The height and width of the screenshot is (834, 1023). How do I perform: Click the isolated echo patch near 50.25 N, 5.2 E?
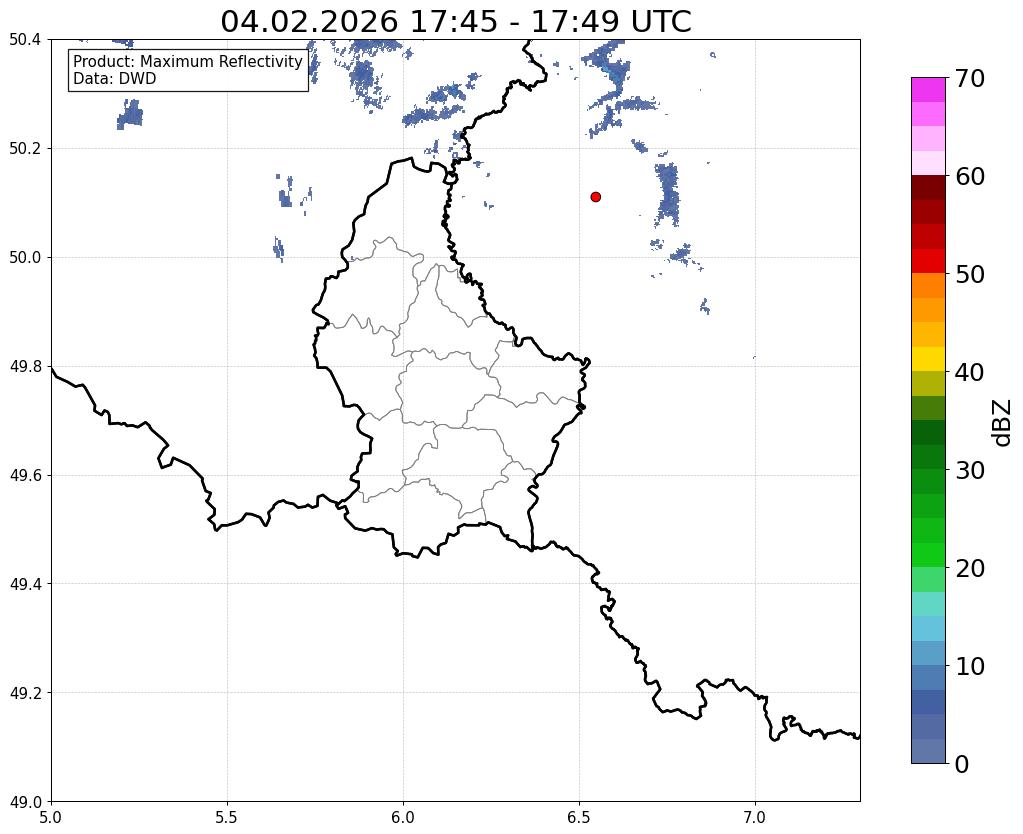(130, 115)
